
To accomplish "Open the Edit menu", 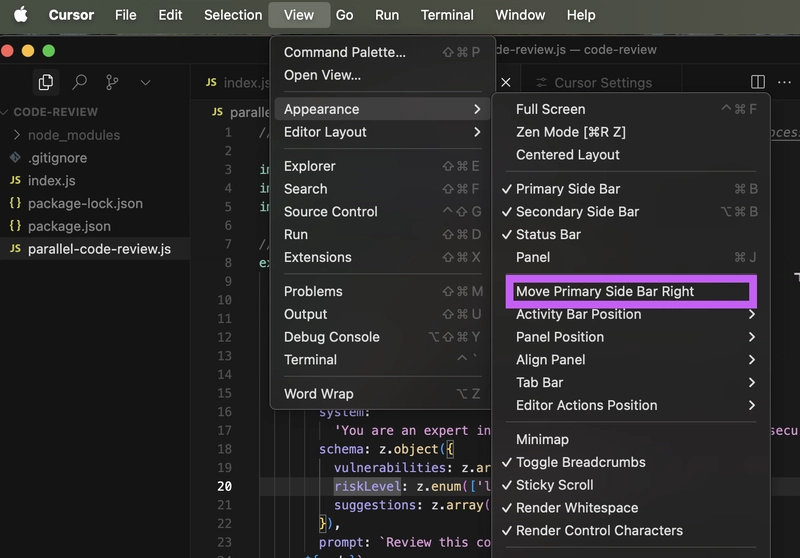I will (x=170, y=15).
